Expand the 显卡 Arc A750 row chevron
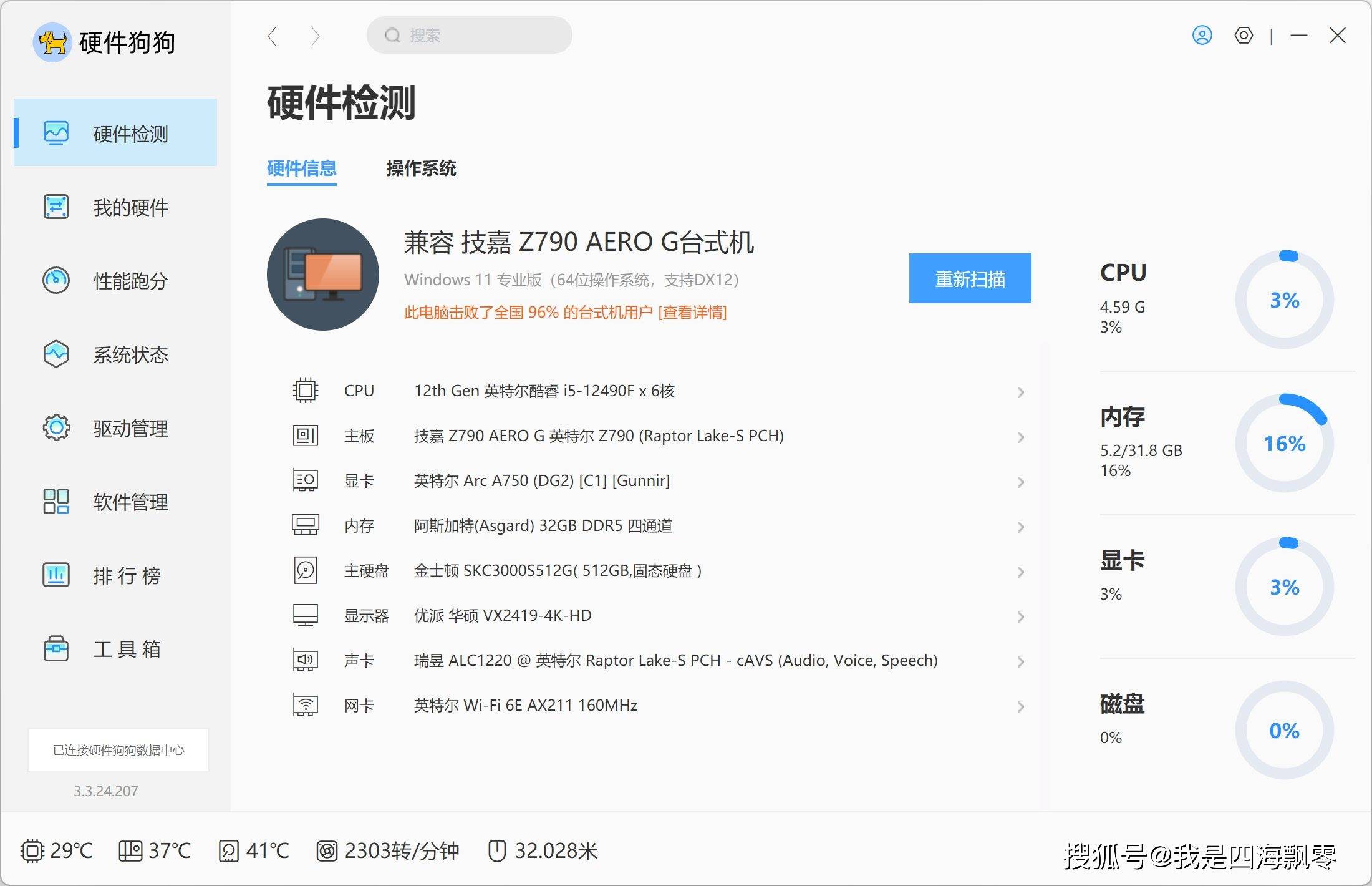Screen dimensions: 1372x886 [1020, 482]
